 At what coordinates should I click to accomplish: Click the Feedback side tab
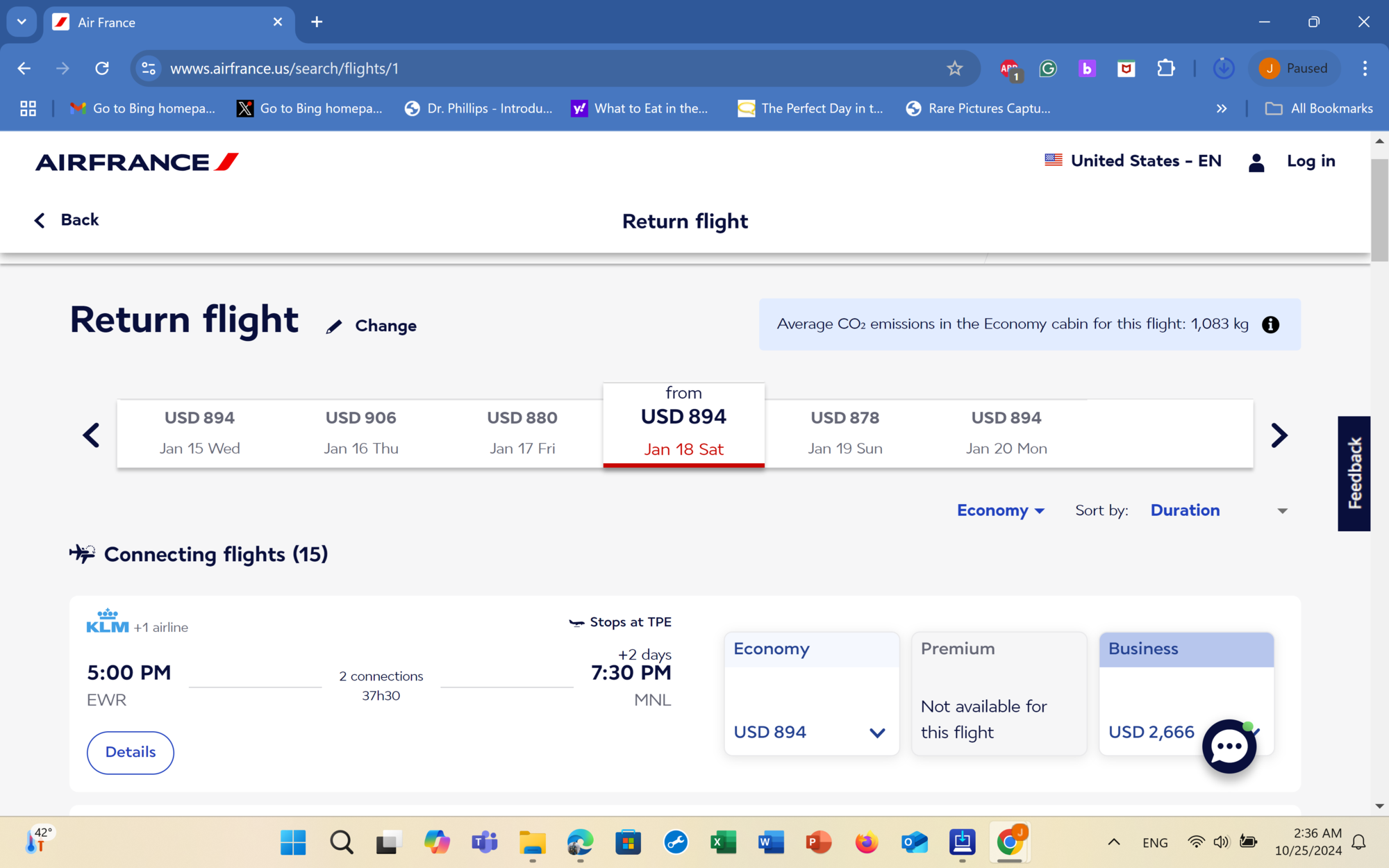pyautogui.click(x=1354, y=474)
